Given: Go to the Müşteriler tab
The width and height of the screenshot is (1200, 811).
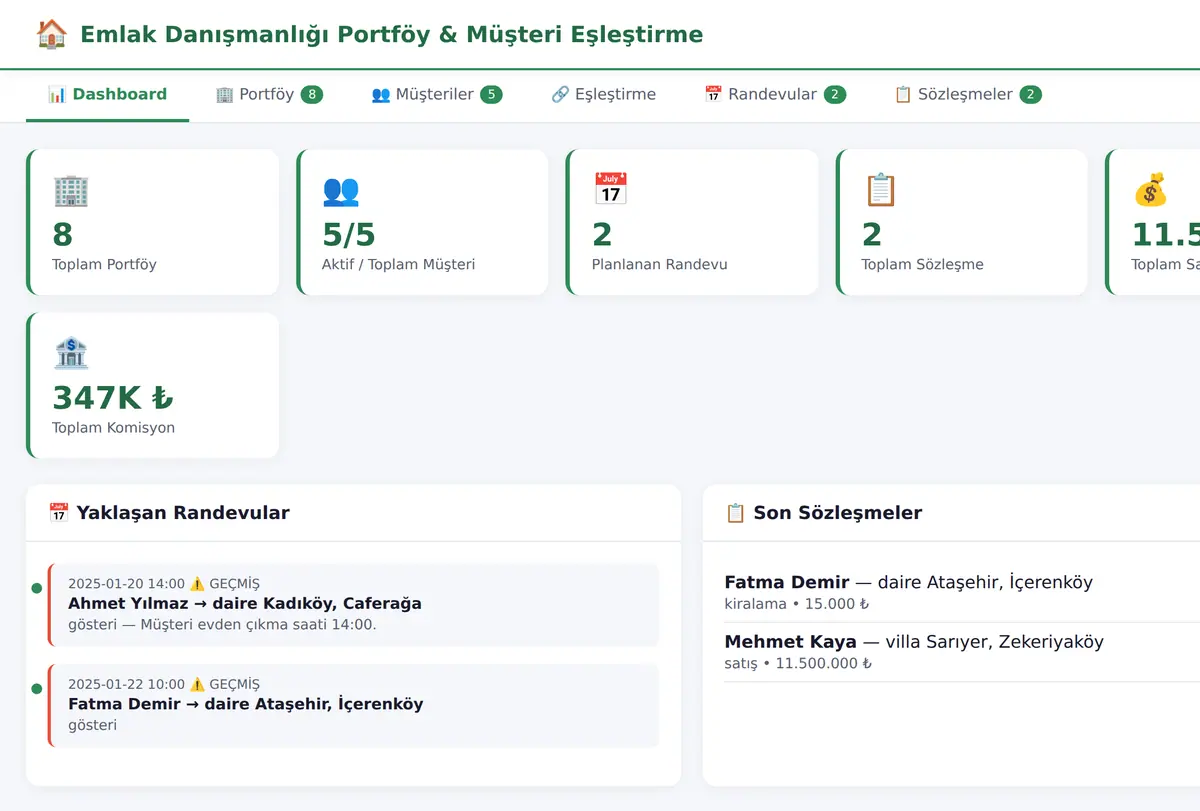Looking at the screenshot, I should (x=436, y=95).
